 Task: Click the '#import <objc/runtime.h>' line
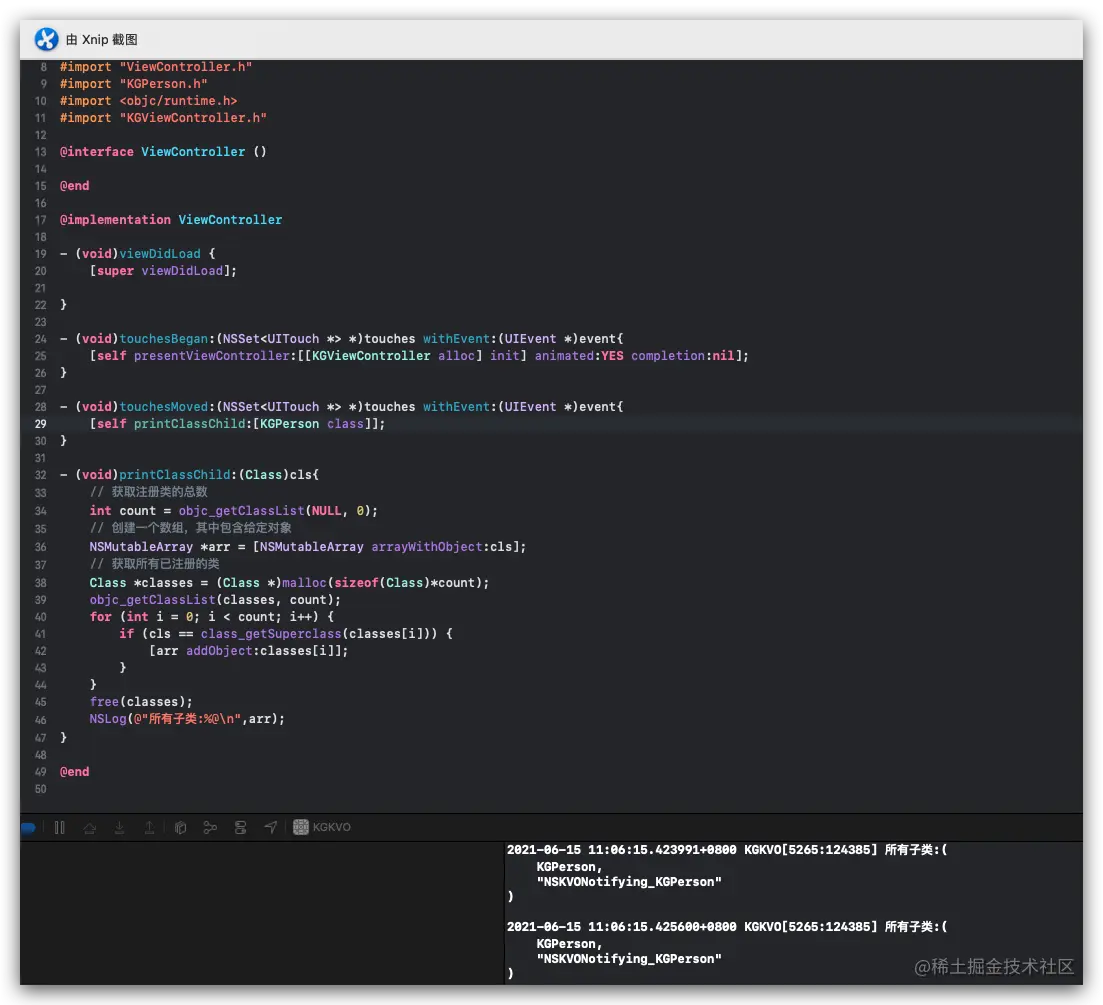148,101
